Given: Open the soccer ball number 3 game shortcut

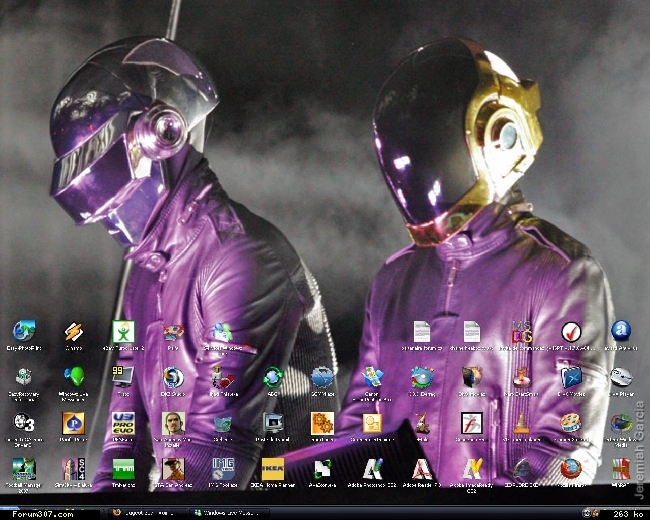Looking at the screenshot, I should tap(24, 423).
